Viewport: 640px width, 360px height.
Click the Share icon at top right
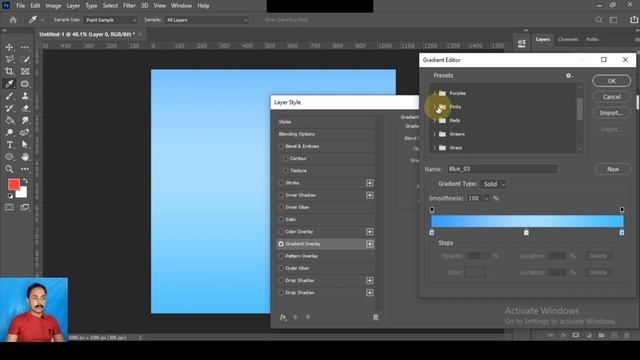coord(633,20)
